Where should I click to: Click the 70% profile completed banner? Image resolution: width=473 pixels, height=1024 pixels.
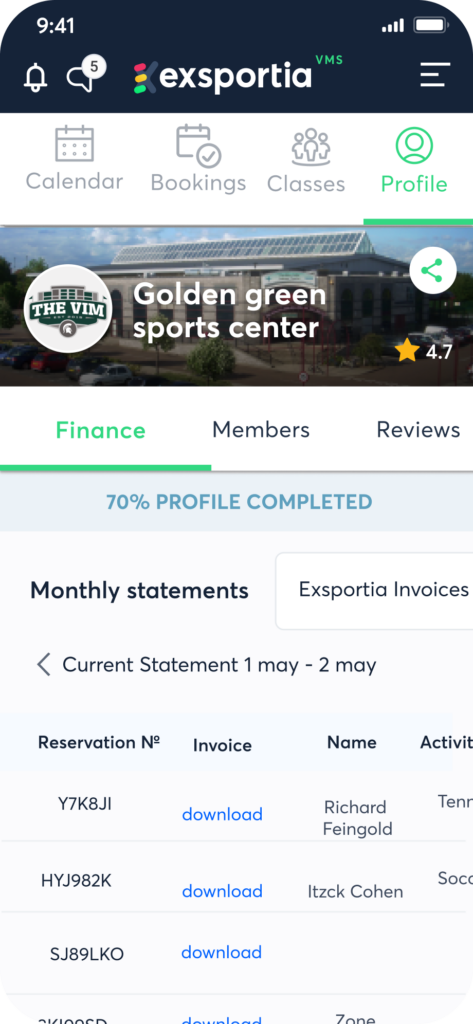[x=236, y=502]
